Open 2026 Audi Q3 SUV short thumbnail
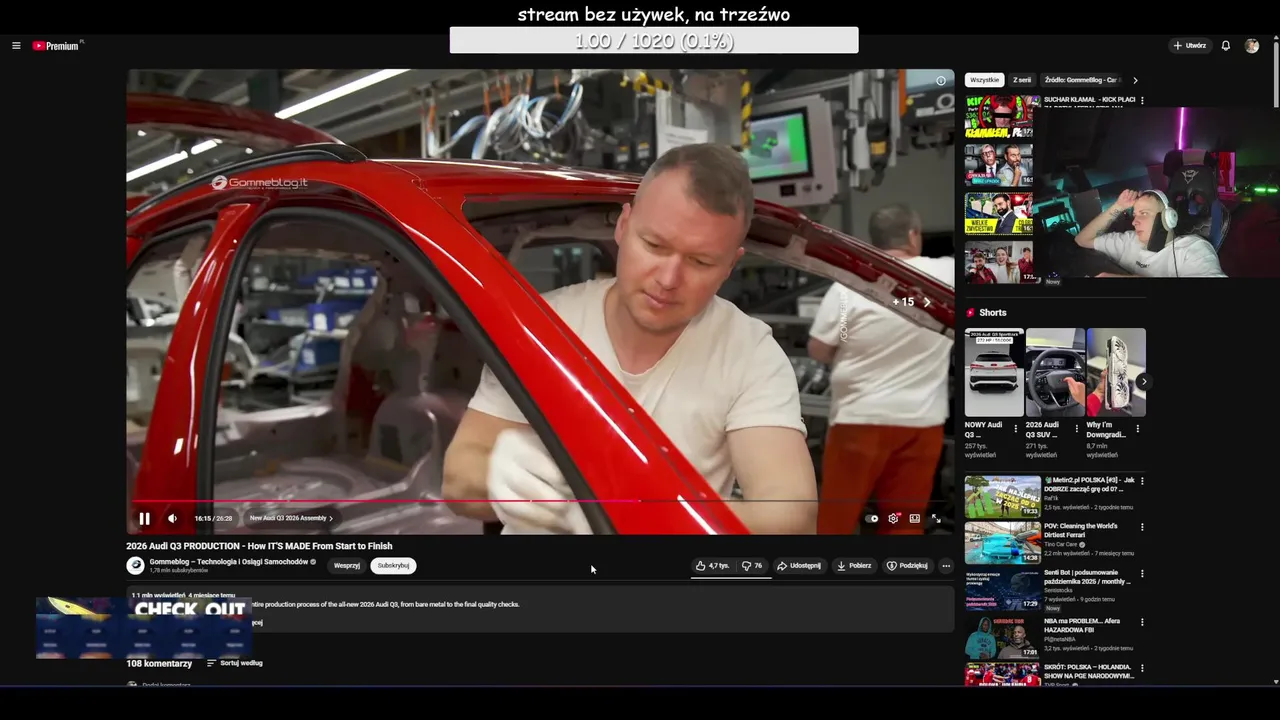Viewport: 1280px width, 720px height. click(x=1055, y=372)
